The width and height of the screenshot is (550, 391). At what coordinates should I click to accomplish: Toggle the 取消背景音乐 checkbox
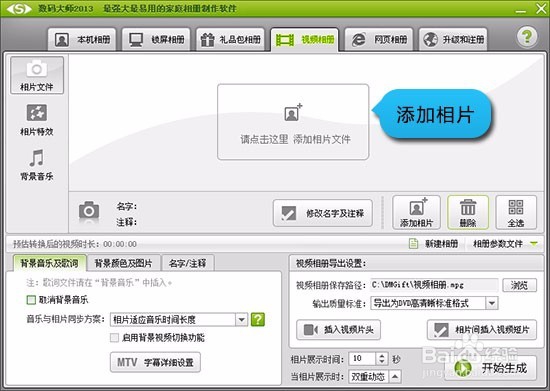[x=31, y=300]
